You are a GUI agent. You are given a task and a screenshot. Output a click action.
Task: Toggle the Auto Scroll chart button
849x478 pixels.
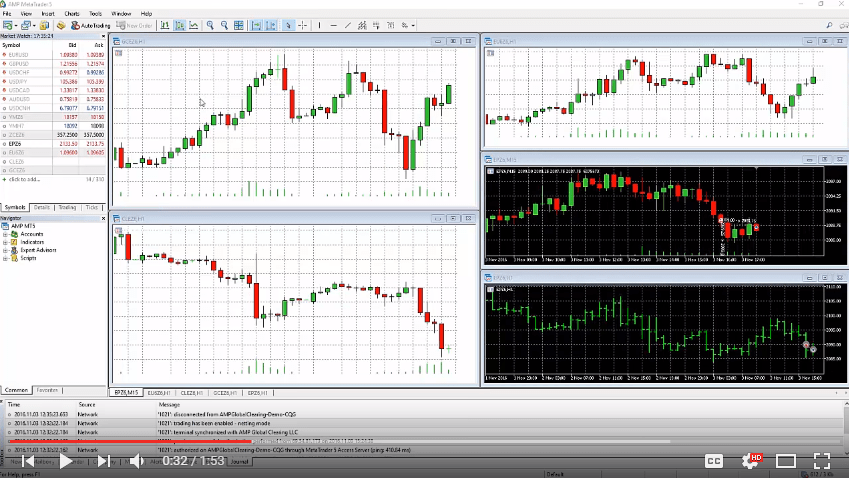pyautogui.click(x=256, y=25)
